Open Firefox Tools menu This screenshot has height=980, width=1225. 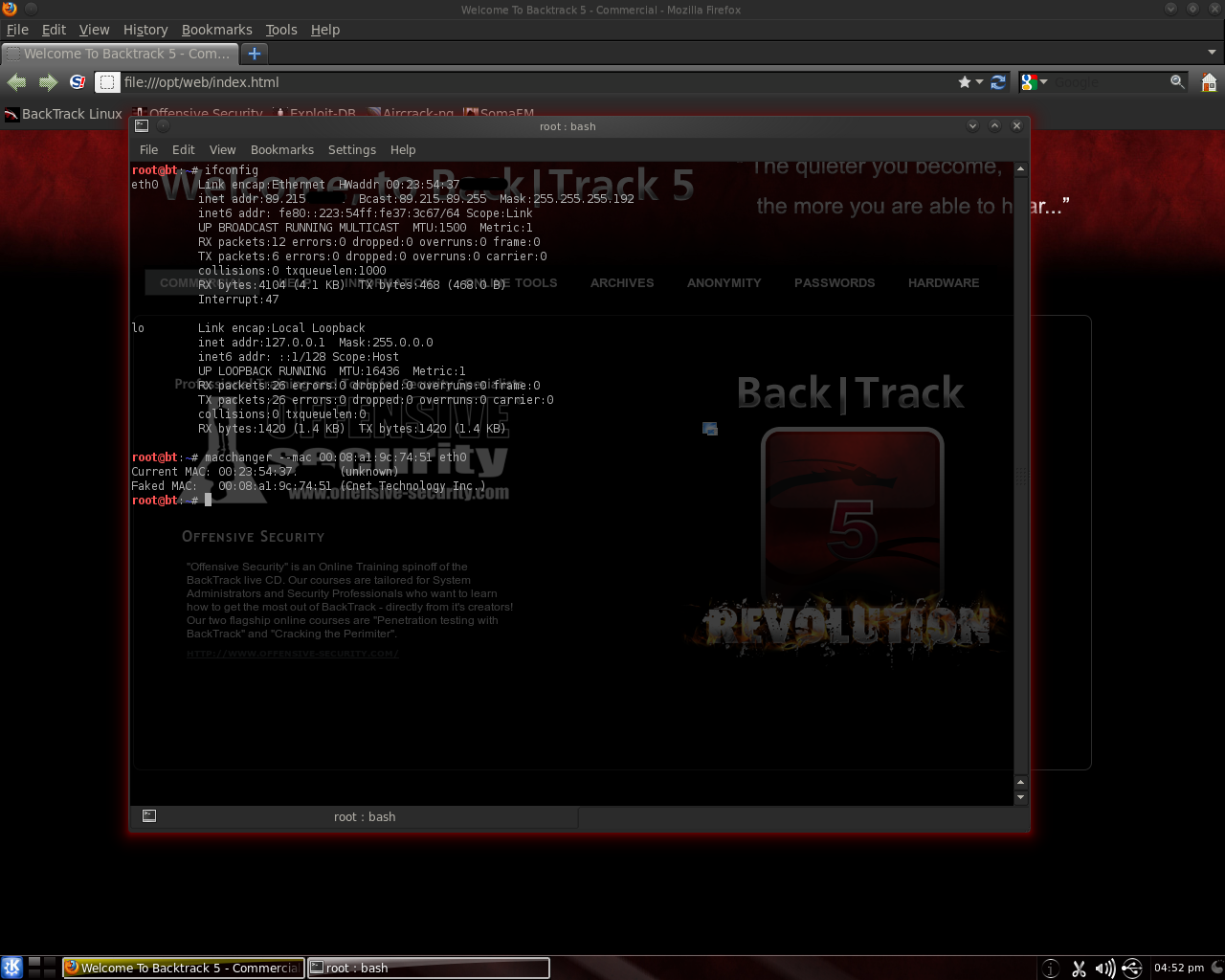pos(281,30)
